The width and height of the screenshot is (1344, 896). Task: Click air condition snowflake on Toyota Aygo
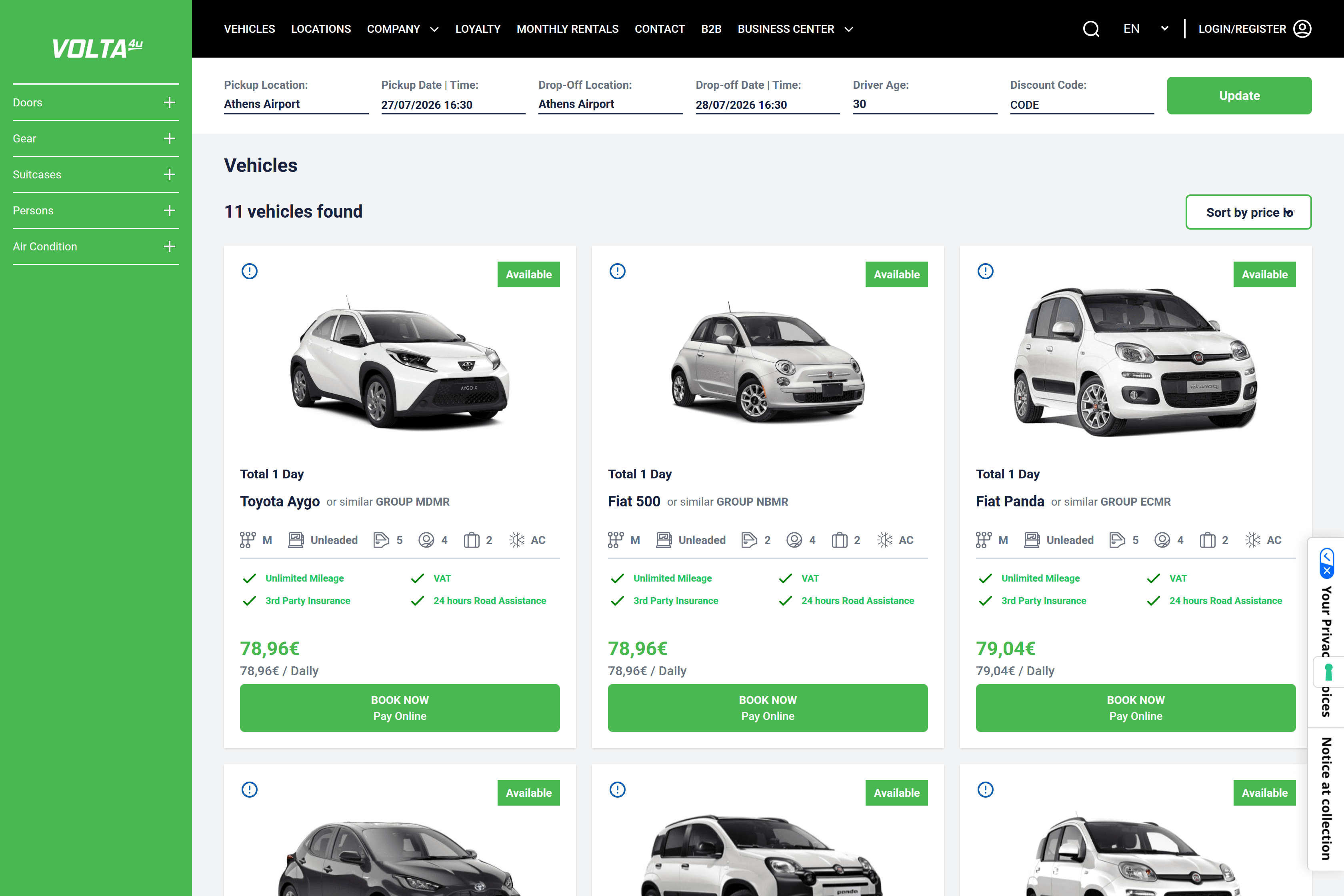[x=516, y=540]
